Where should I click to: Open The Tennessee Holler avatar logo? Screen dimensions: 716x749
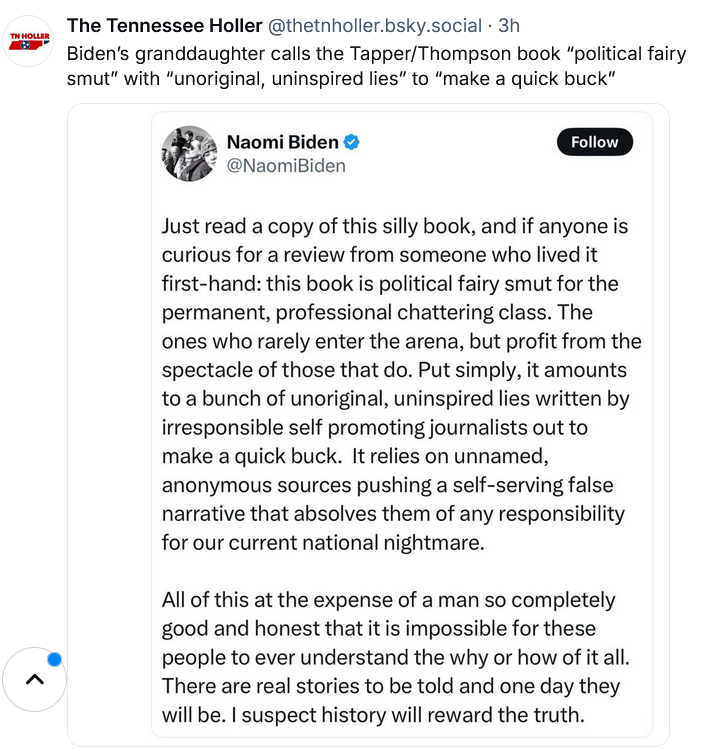point(29,41)
